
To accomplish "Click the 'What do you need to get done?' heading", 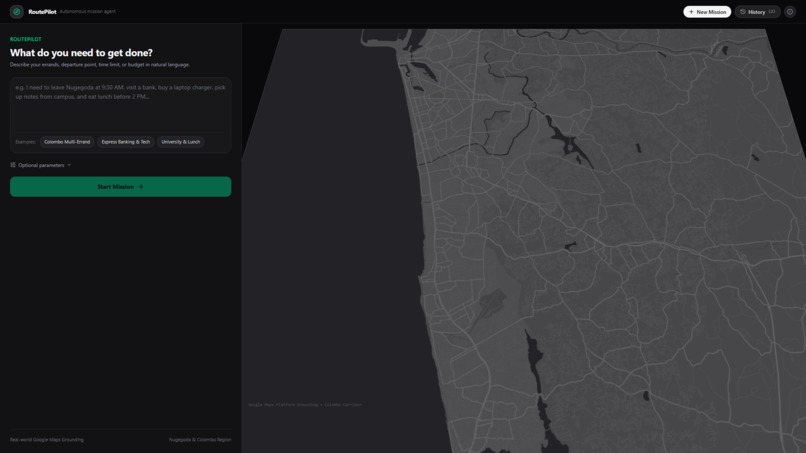I will click(x=81, y=53).
